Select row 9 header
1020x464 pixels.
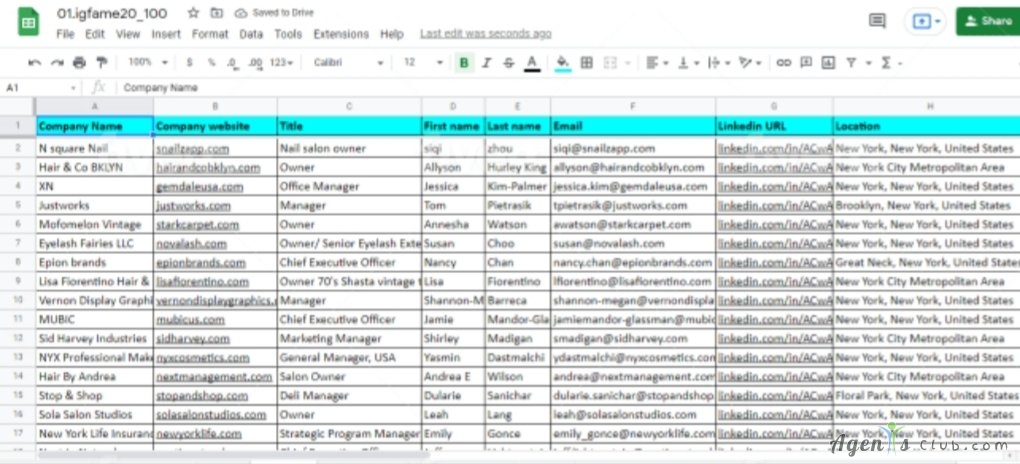18,282
